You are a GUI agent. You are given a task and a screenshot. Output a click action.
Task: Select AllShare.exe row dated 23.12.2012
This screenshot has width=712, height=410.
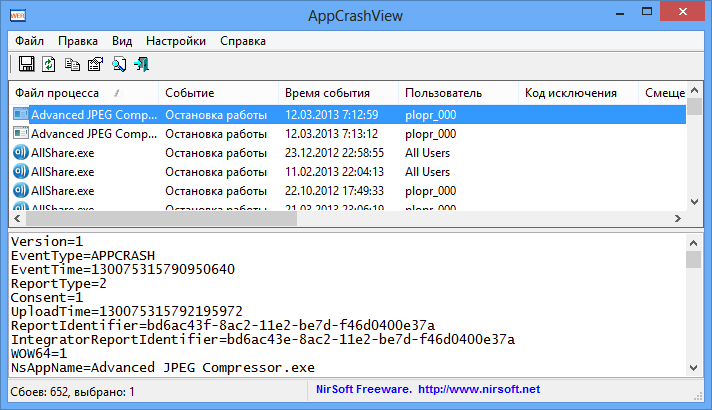point(347,153)
